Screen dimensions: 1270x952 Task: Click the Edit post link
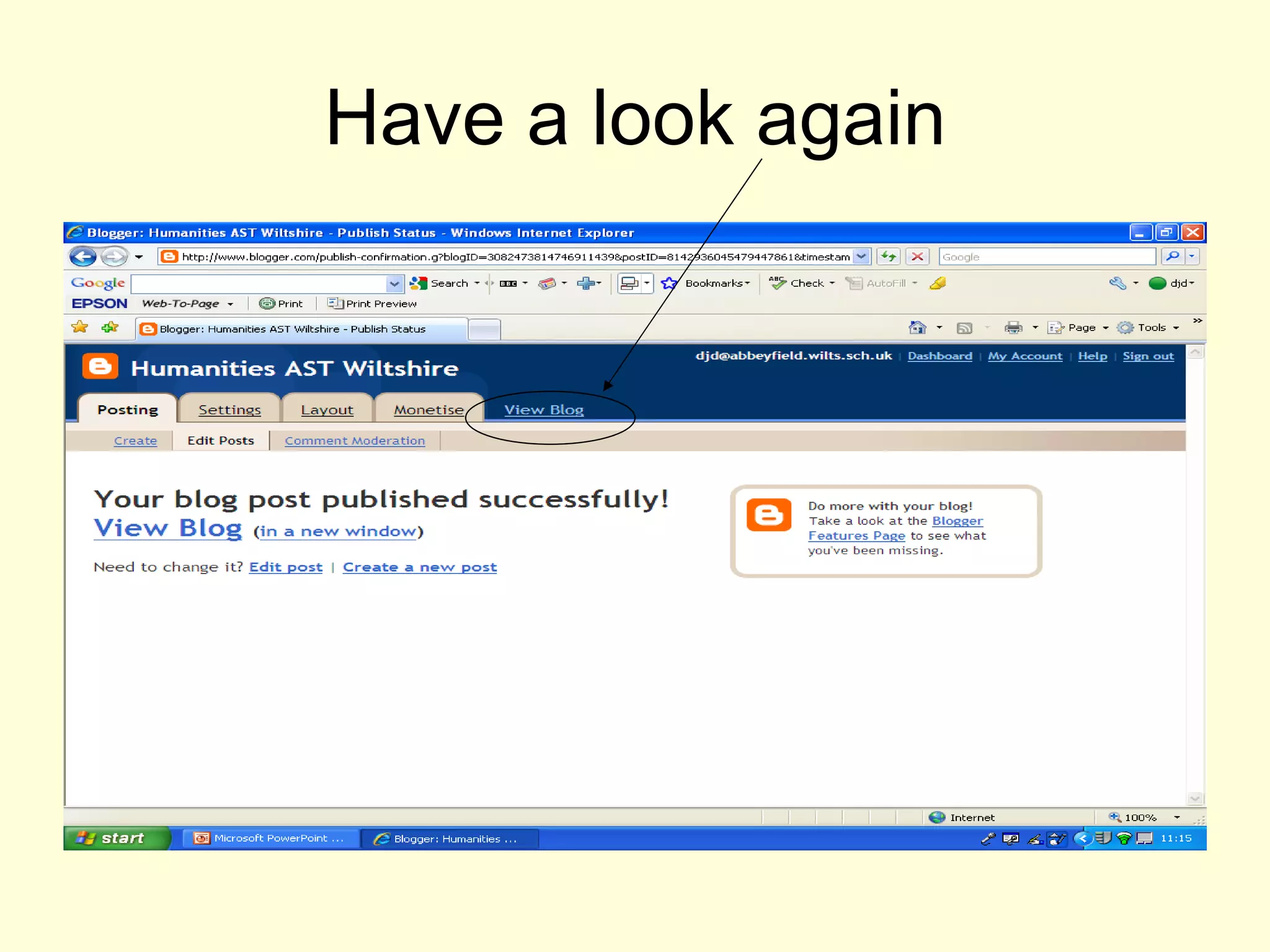pyautogui.click(x=286, y=567)
